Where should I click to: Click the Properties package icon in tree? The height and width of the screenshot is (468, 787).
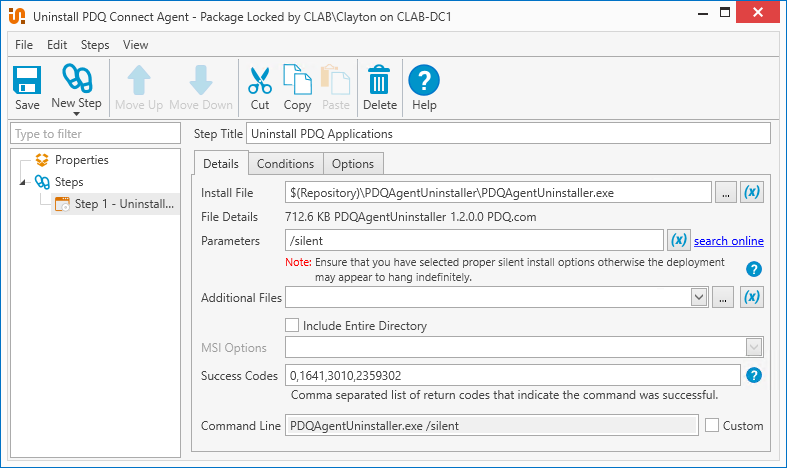click(42, 160)
